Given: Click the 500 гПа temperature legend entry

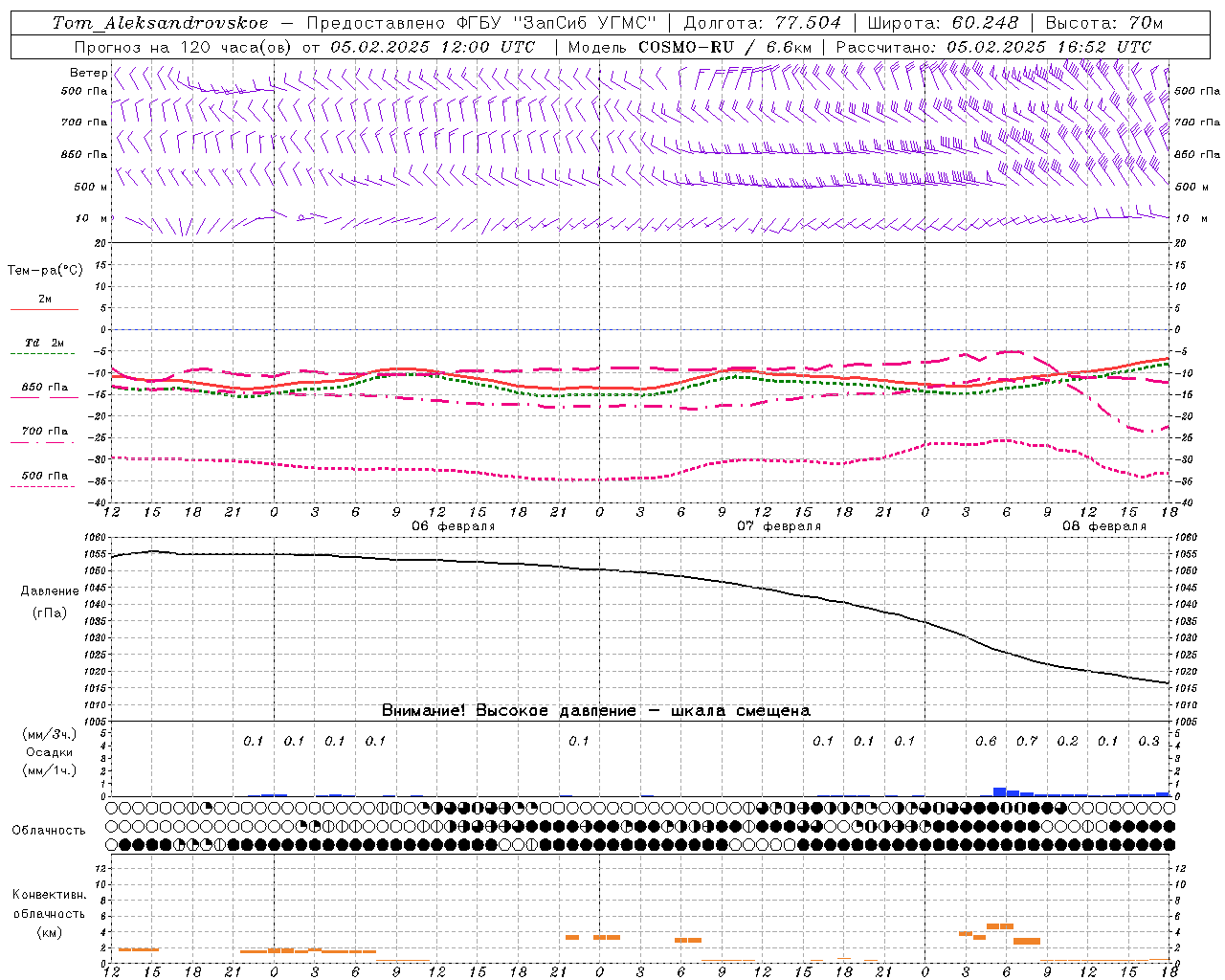Looking at the screenshot, I should [45, 476].
